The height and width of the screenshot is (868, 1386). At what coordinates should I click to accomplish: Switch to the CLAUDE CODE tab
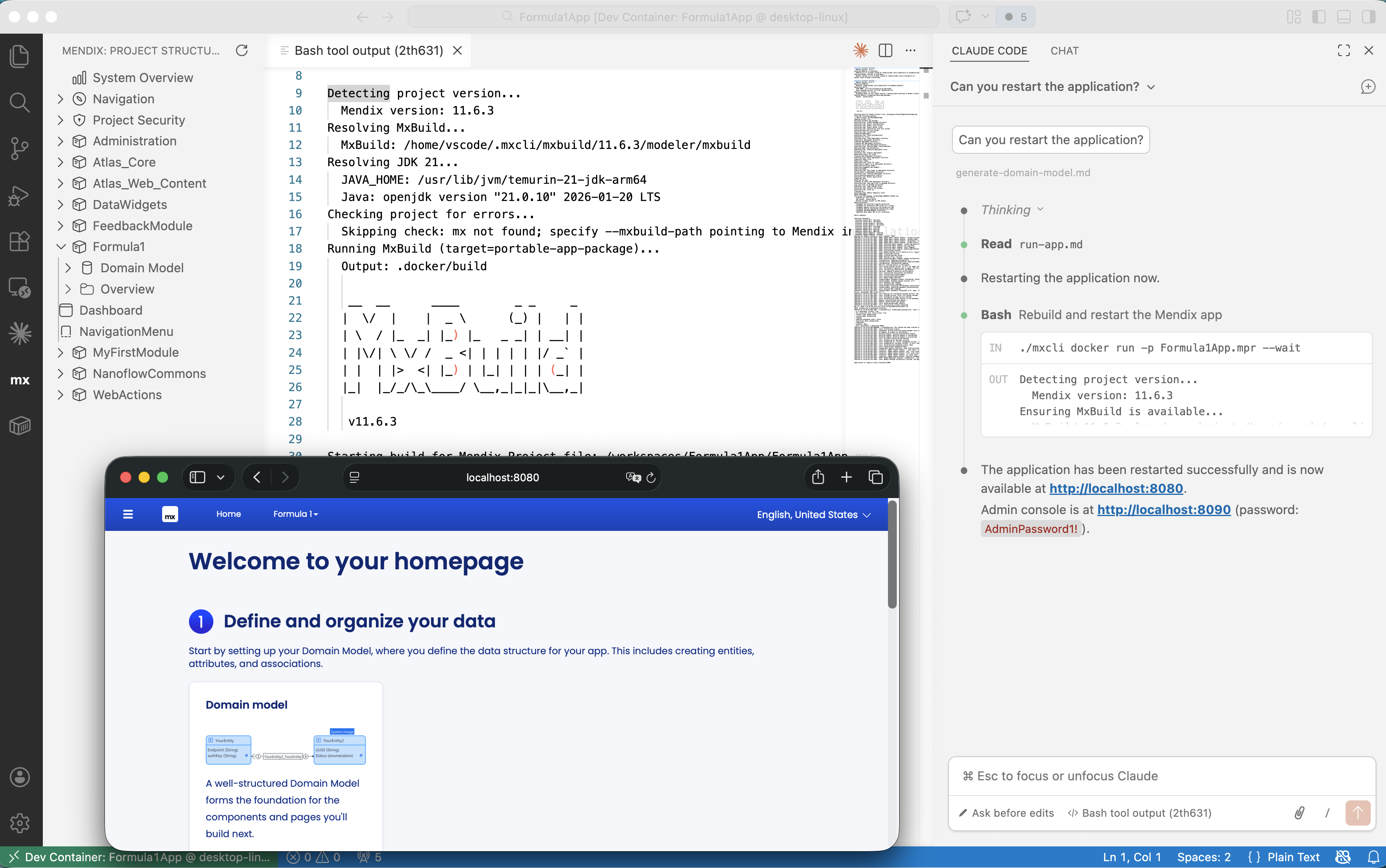[x=989, y=50]
